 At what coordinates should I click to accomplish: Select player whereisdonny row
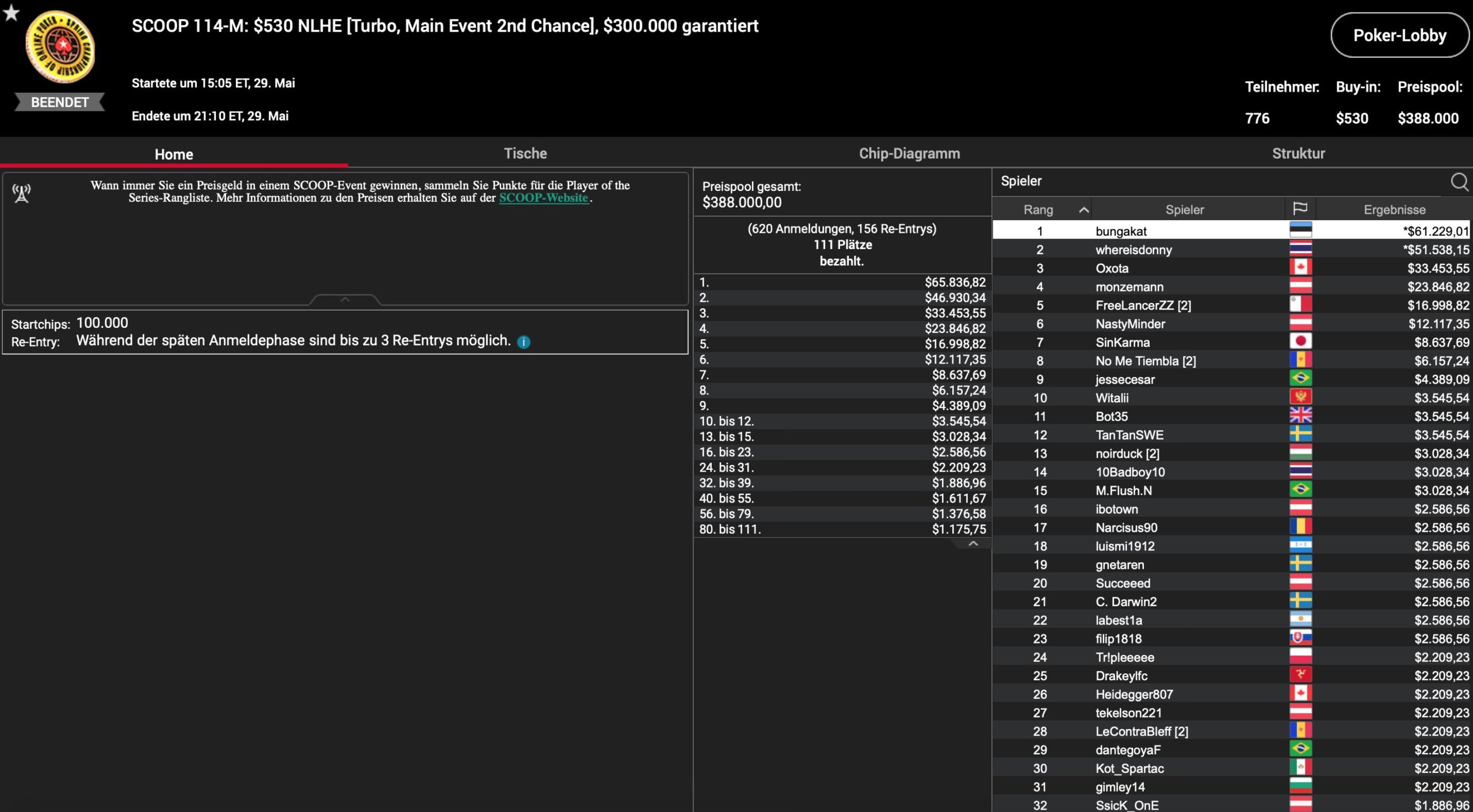click(1231, 250)
